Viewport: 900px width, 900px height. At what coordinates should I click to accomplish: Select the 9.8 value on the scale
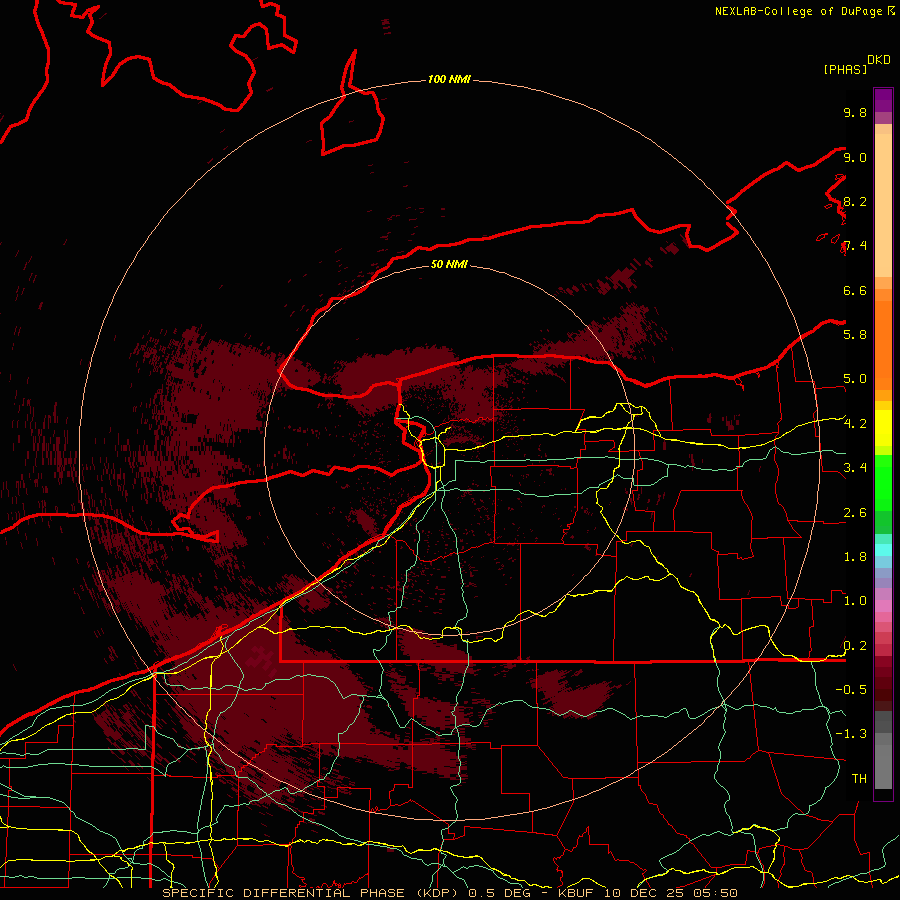click(855, 112)
